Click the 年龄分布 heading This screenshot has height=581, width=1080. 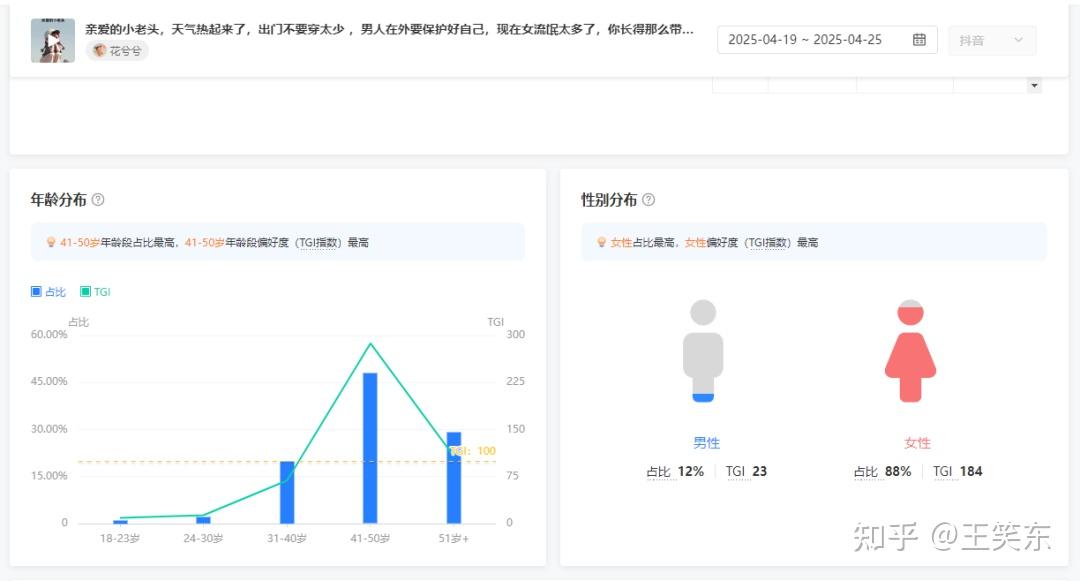(x=59, y=200)
